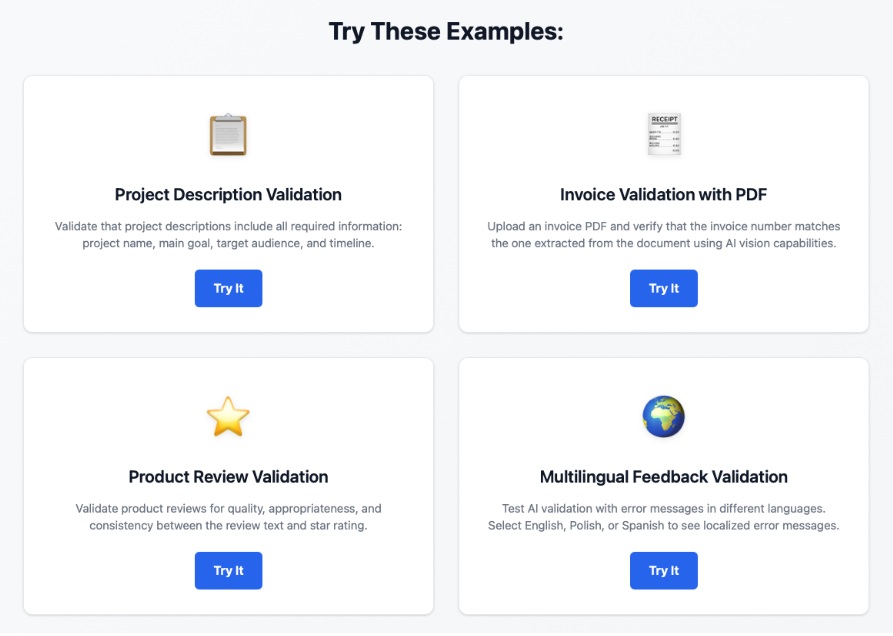Select the Multilingual Feedback Validation heading
The height and width of the screenshot is (636, 893).
663,477
